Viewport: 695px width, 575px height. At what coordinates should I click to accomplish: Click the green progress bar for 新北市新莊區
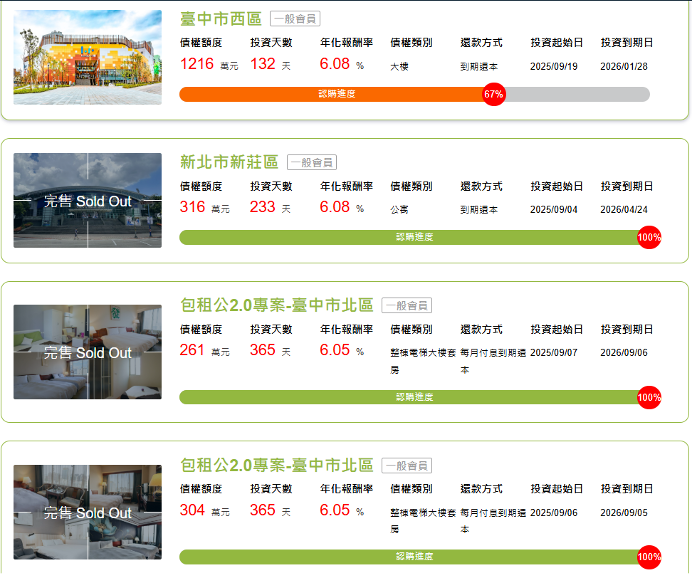click(400, 237)
